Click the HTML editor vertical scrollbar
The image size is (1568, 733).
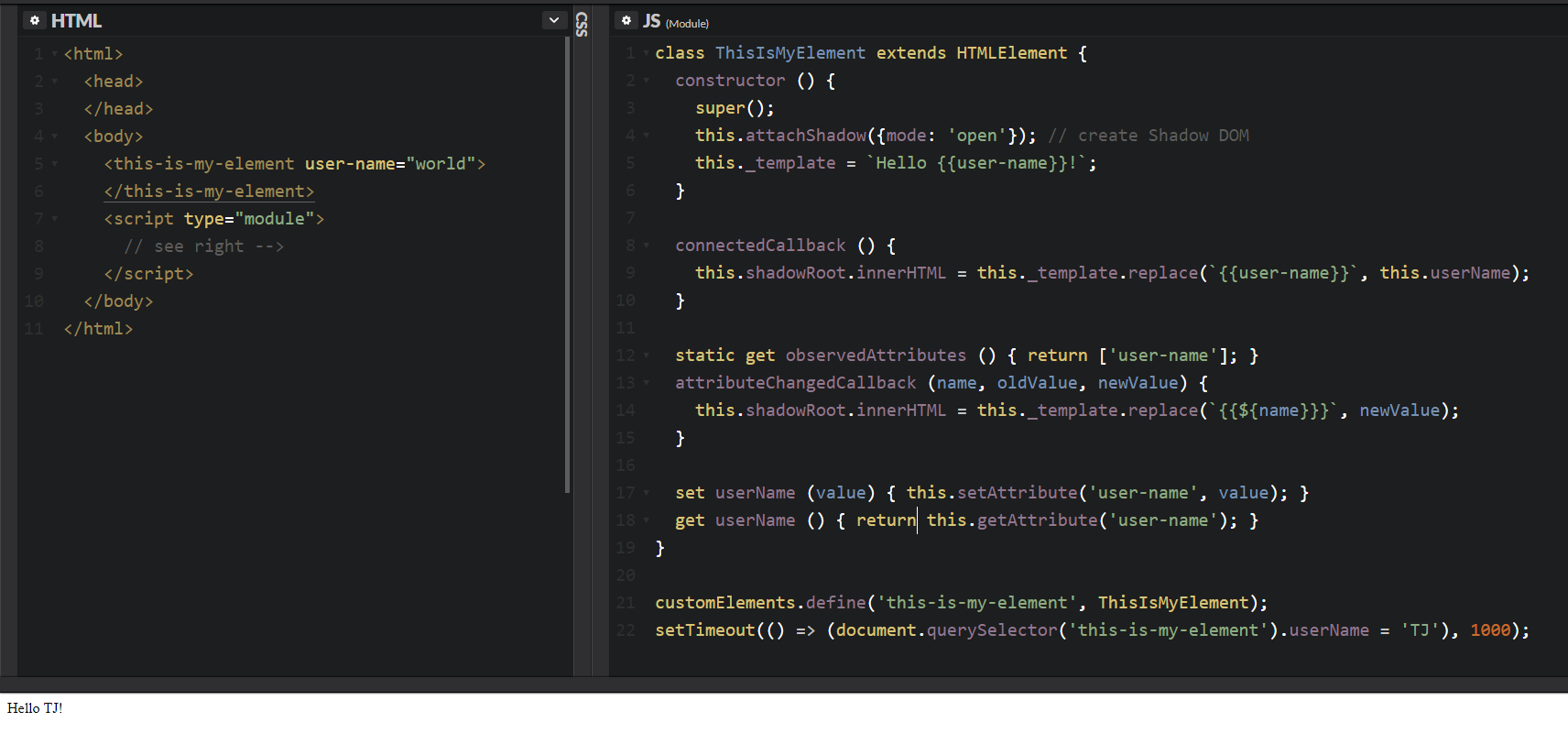568,266
